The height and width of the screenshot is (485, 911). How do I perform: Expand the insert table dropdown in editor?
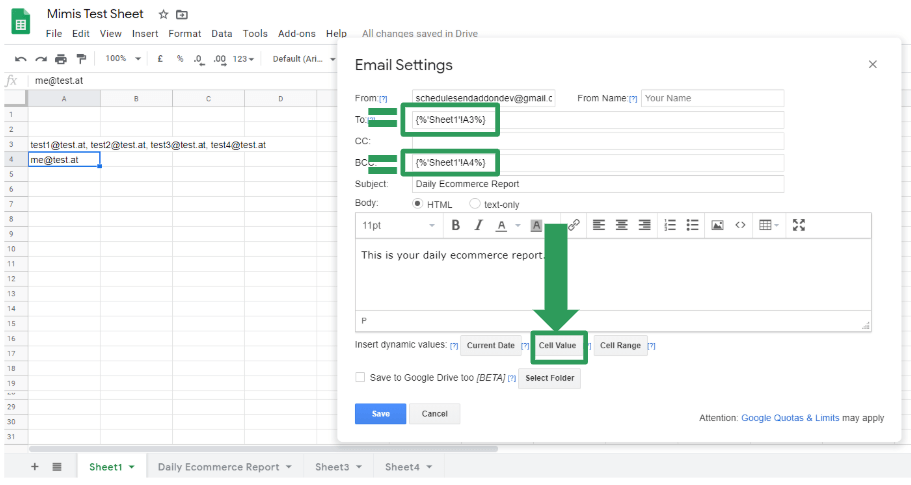pyautogui.click(x=769, y=225)
